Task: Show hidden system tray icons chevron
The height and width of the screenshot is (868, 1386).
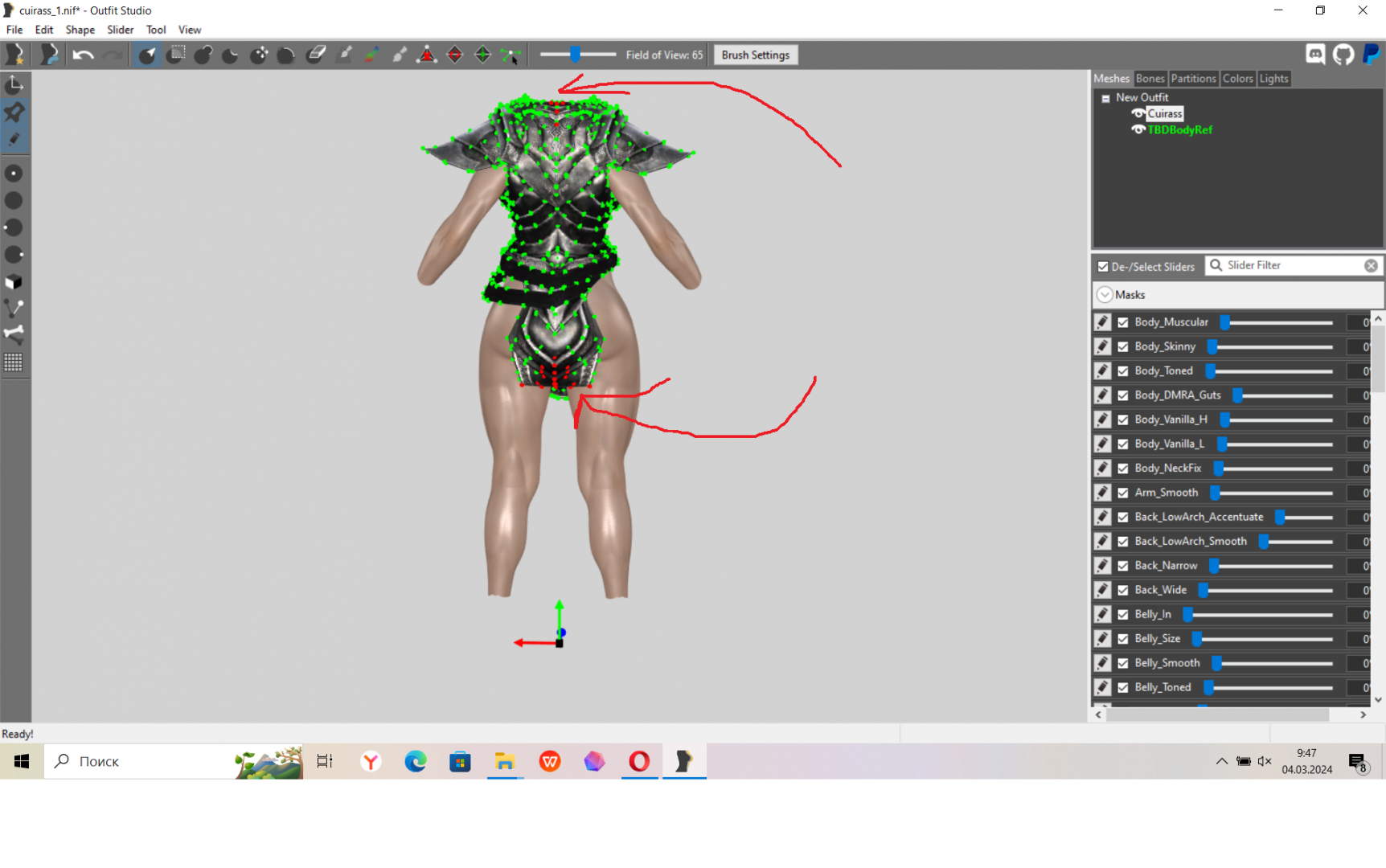Action: [x=1221, y=761]
